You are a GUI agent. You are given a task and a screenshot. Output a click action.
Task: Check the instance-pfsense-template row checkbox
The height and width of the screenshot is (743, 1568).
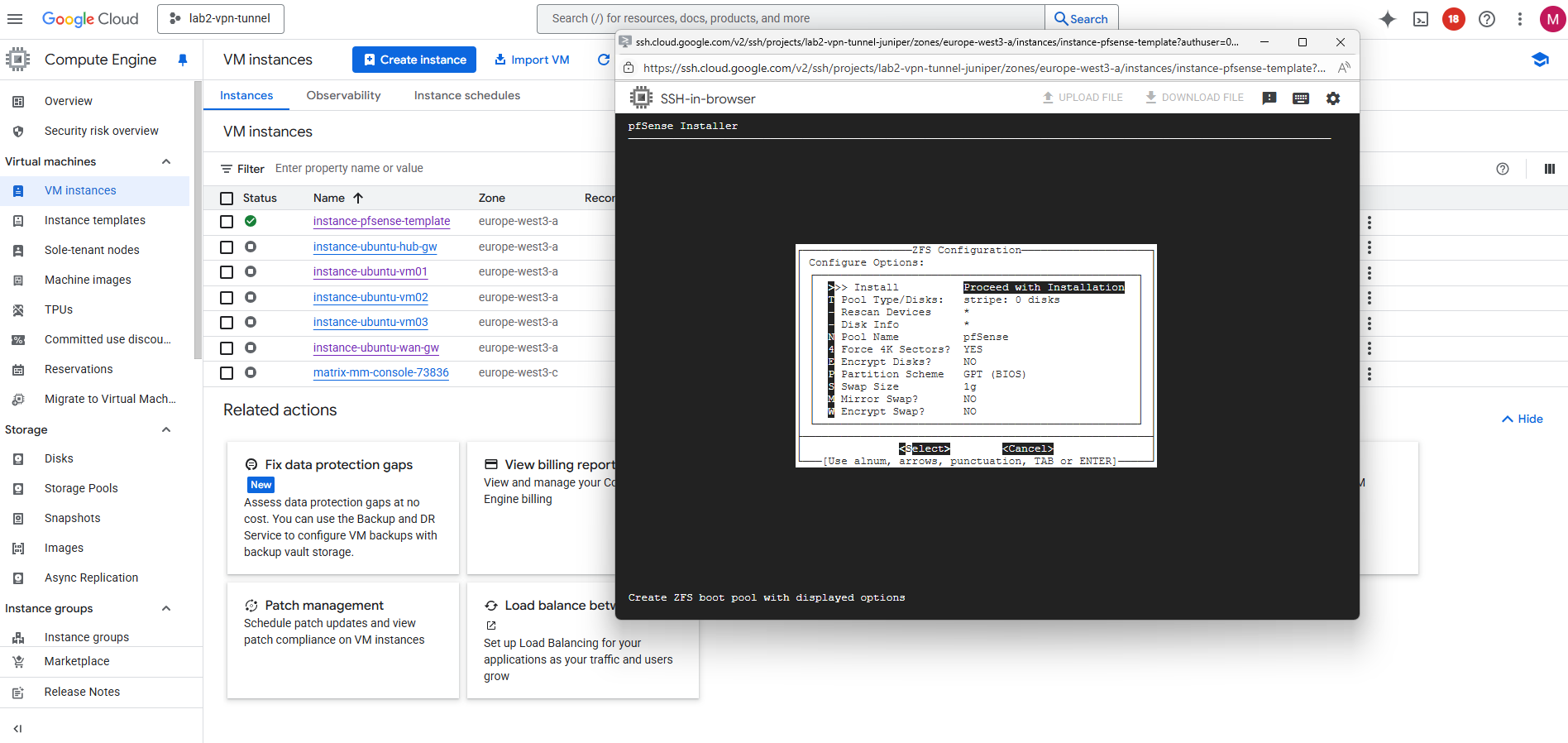pos(227,222)
